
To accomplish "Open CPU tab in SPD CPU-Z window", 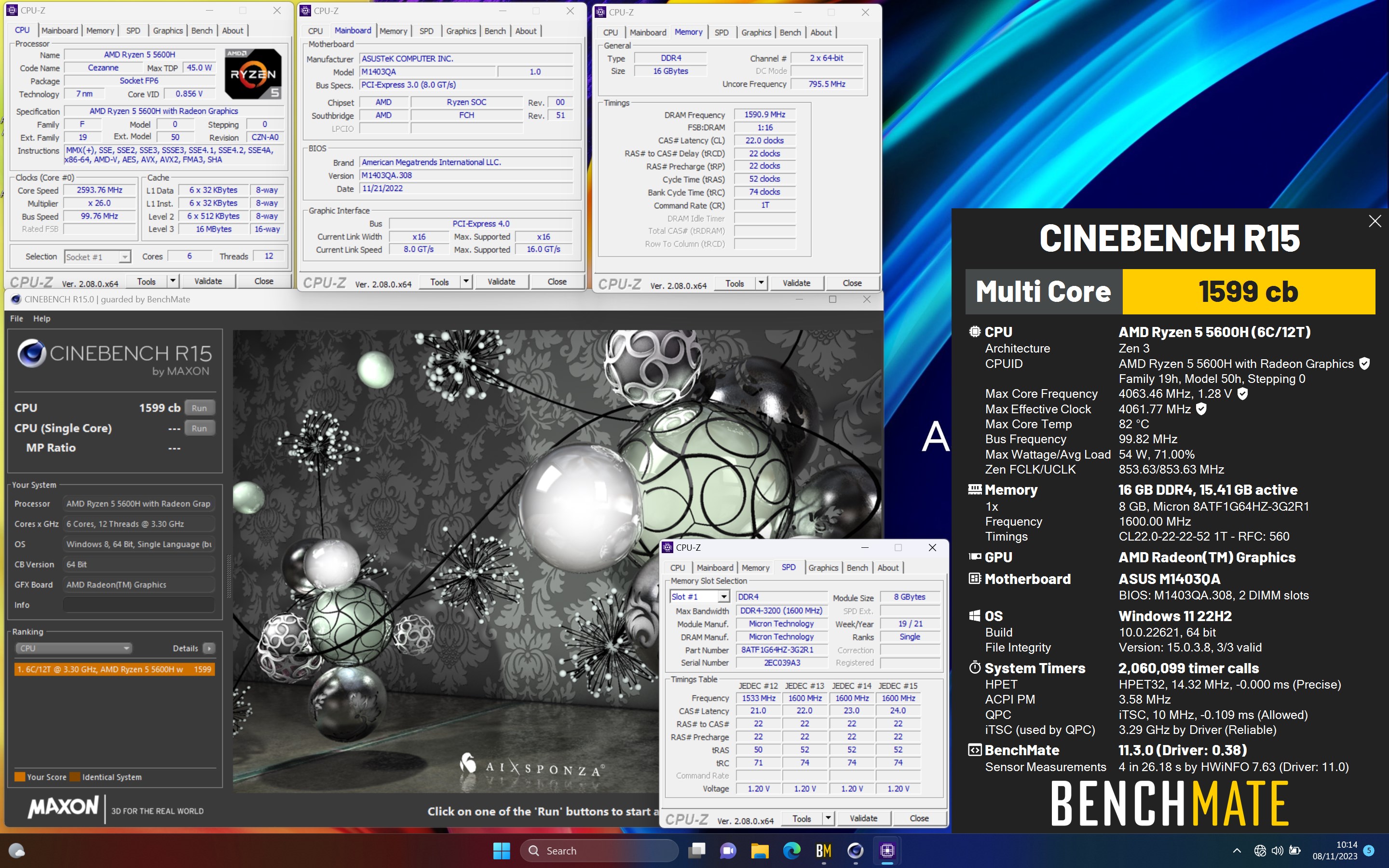I will [x=677, y=568].
